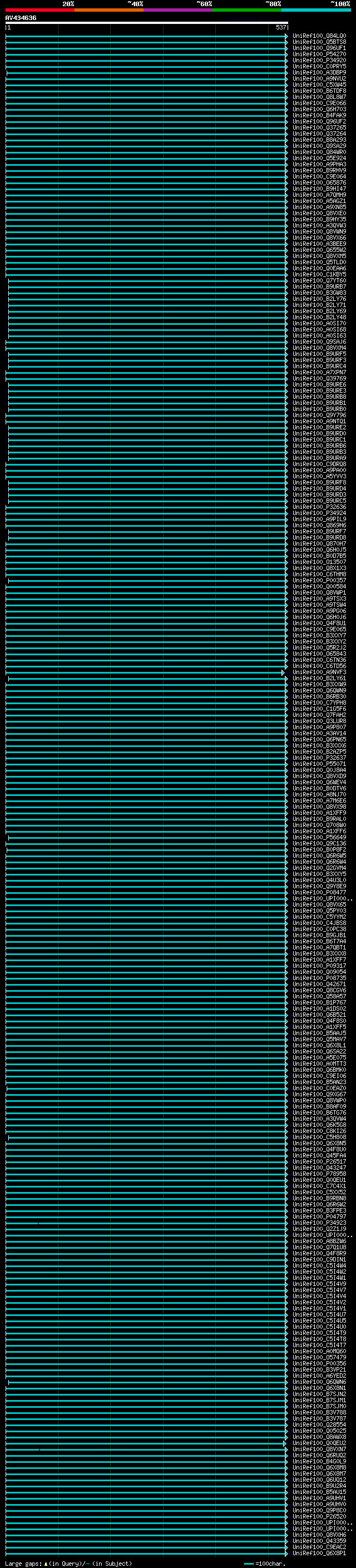Select the UniRef100_P32637 label

click(319, 758)
